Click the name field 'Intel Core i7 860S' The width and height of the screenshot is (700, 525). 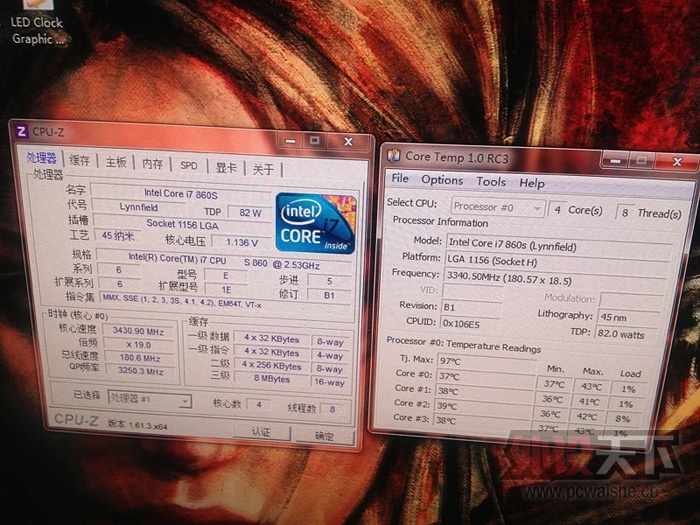(x=181, y=194)
